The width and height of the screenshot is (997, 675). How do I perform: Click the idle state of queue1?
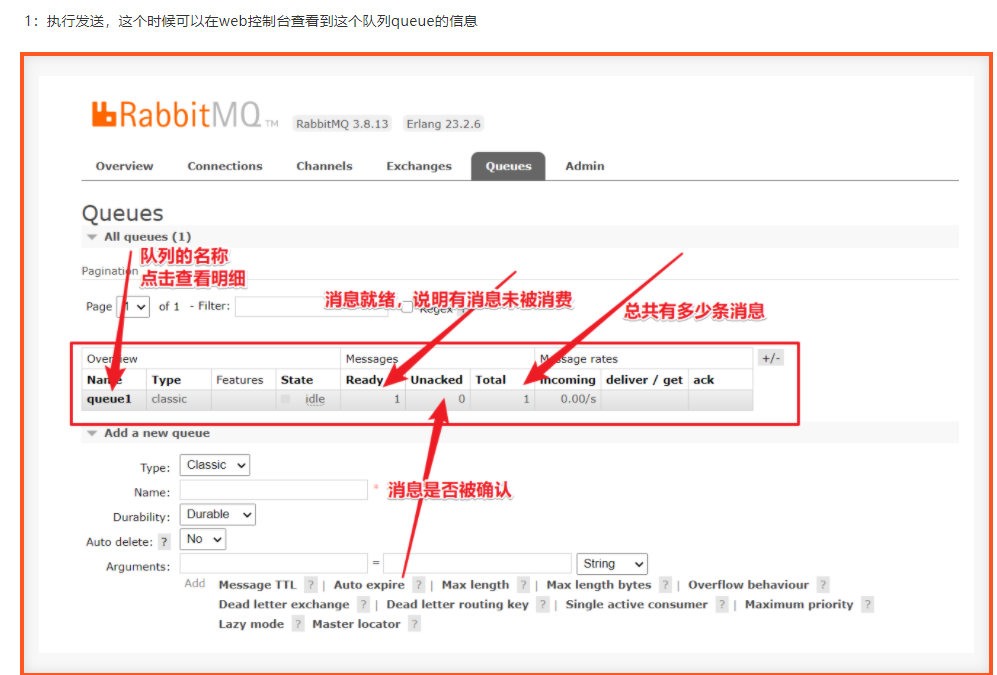[315, 399]
